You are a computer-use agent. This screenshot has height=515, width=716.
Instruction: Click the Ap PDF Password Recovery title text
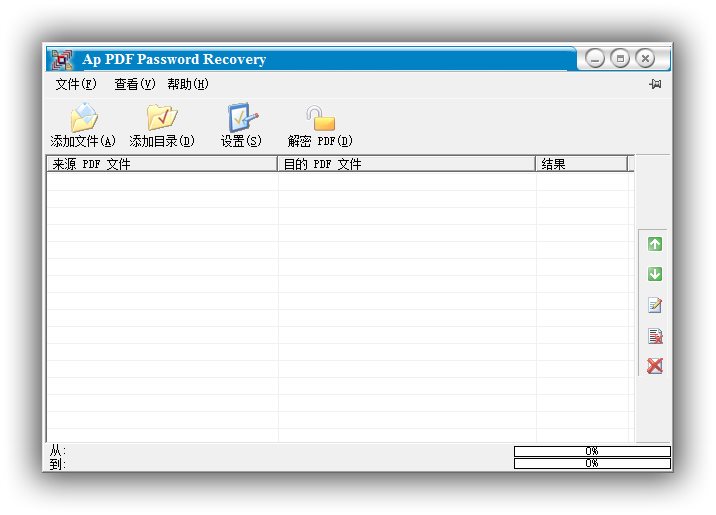[x=174, y=59]
